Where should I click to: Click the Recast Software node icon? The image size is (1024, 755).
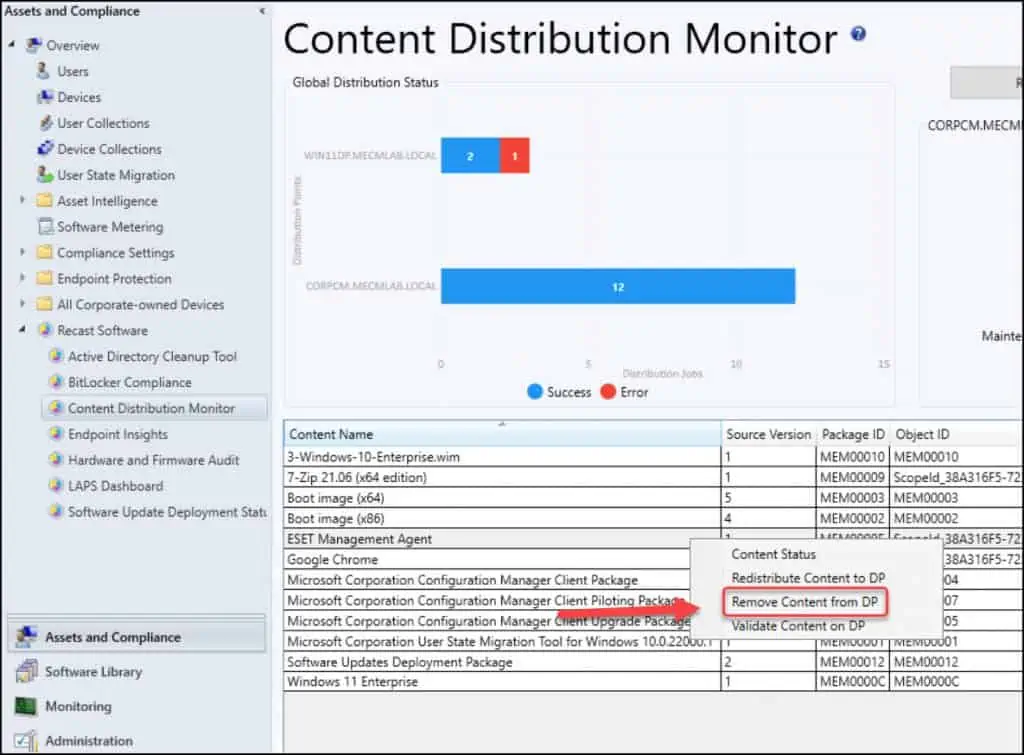coord(45,330)
